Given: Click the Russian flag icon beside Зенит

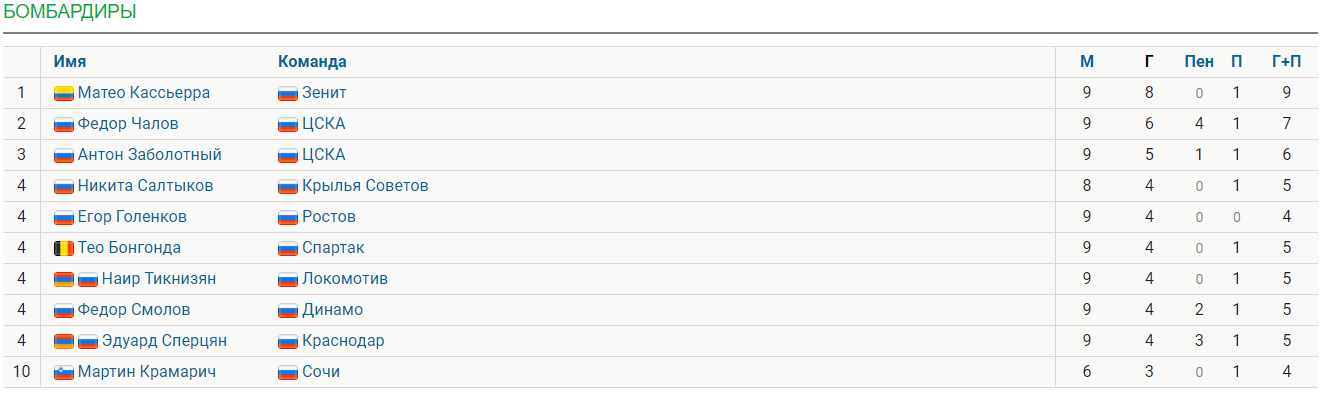Looking at the screenshot, I should click(288, 93).
